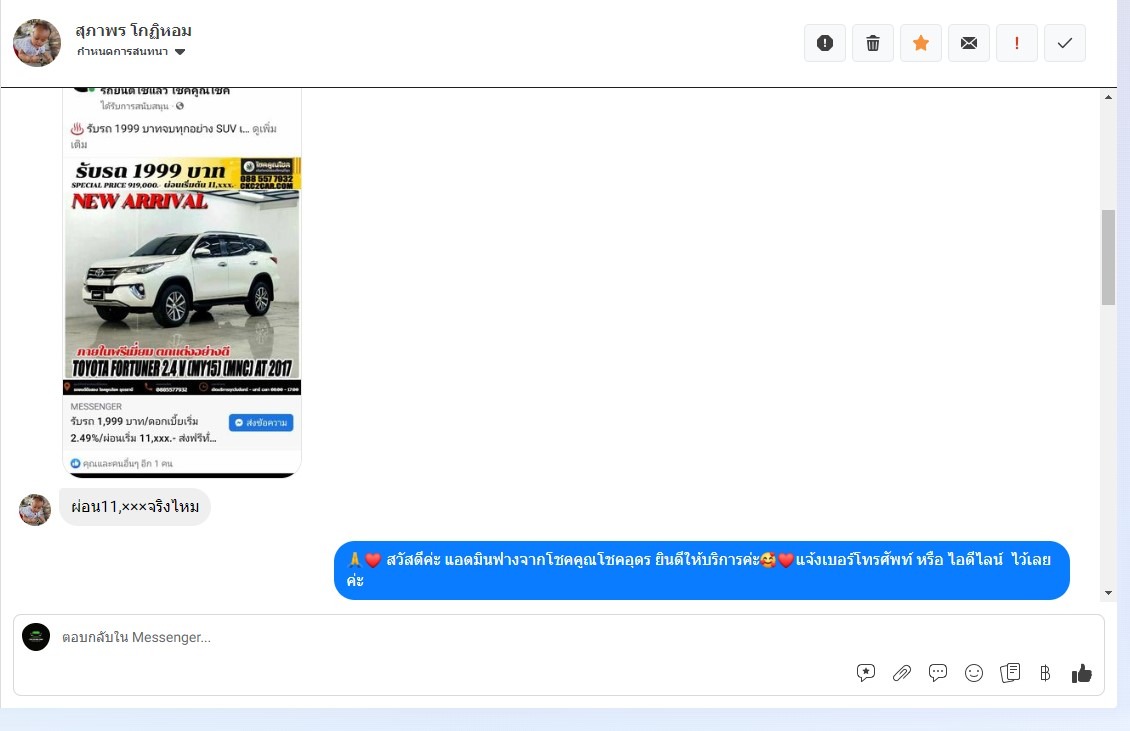
Task: Delete this conversation using trash icon
Action: point(873,43)
